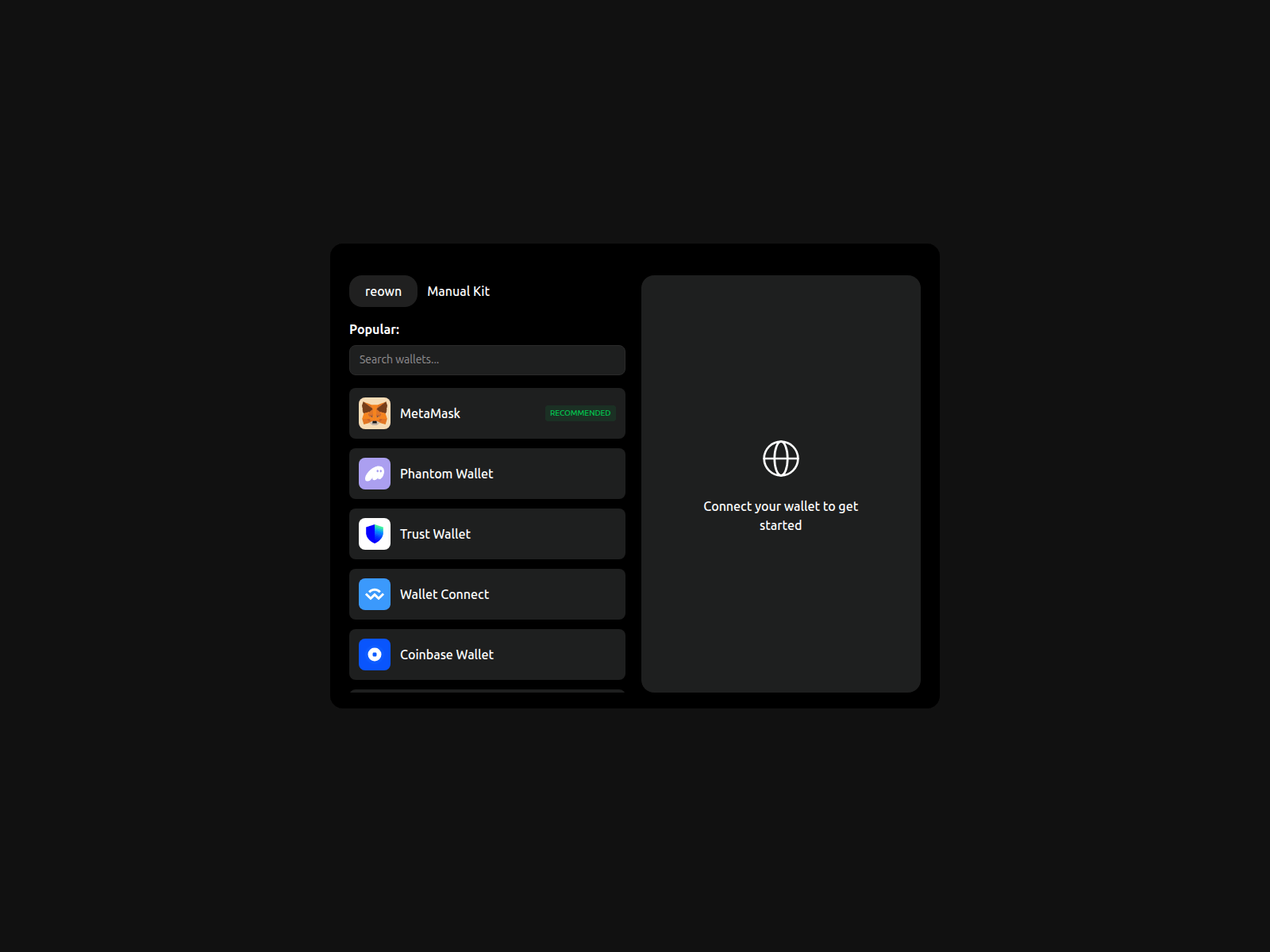Select the Phantom Wallet ghost icon
This screenshot has height=952, width=1270.
(x=374, y=473)
